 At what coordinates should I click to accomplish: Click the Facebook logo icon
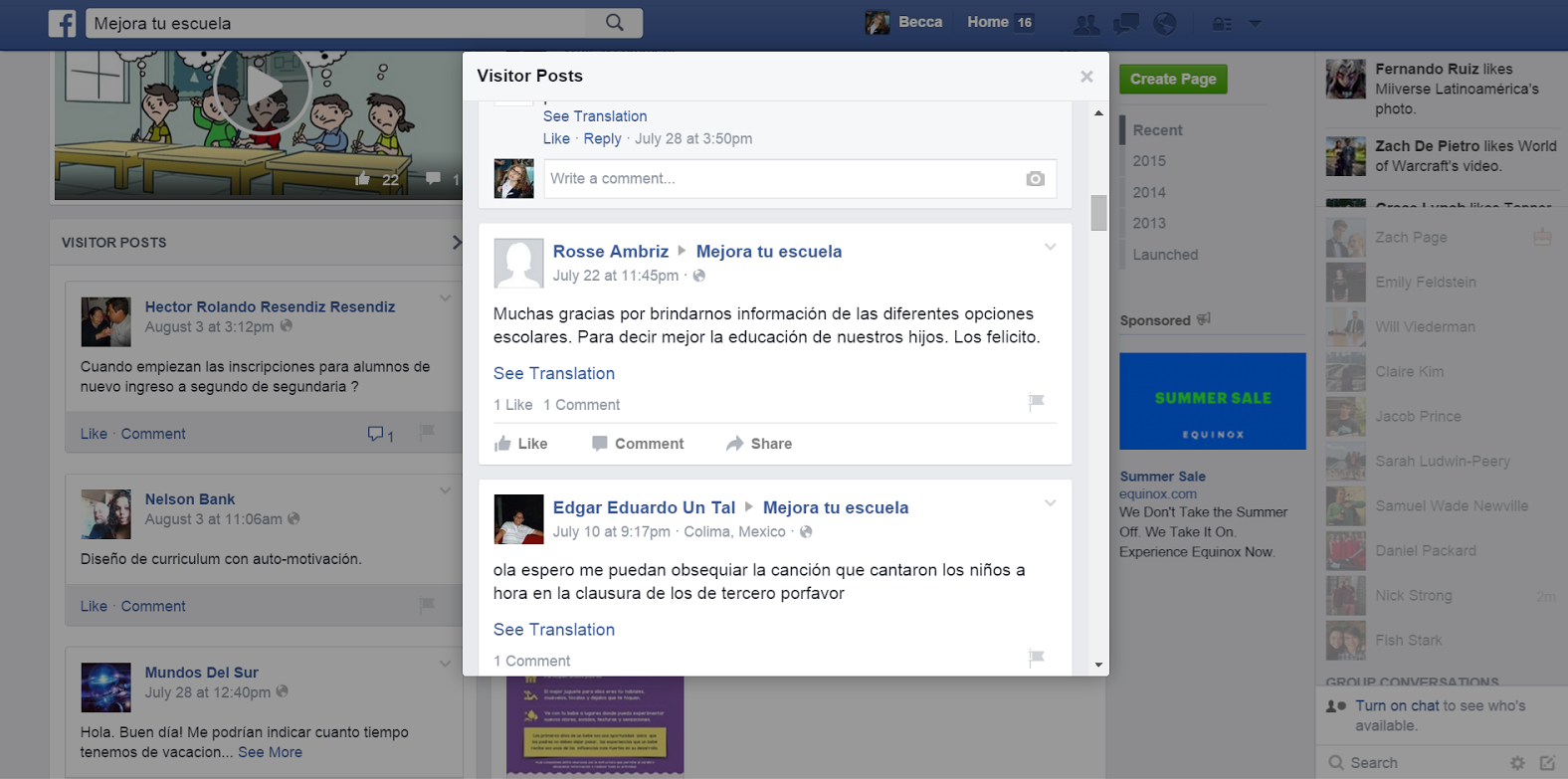[x=62, y=23]
